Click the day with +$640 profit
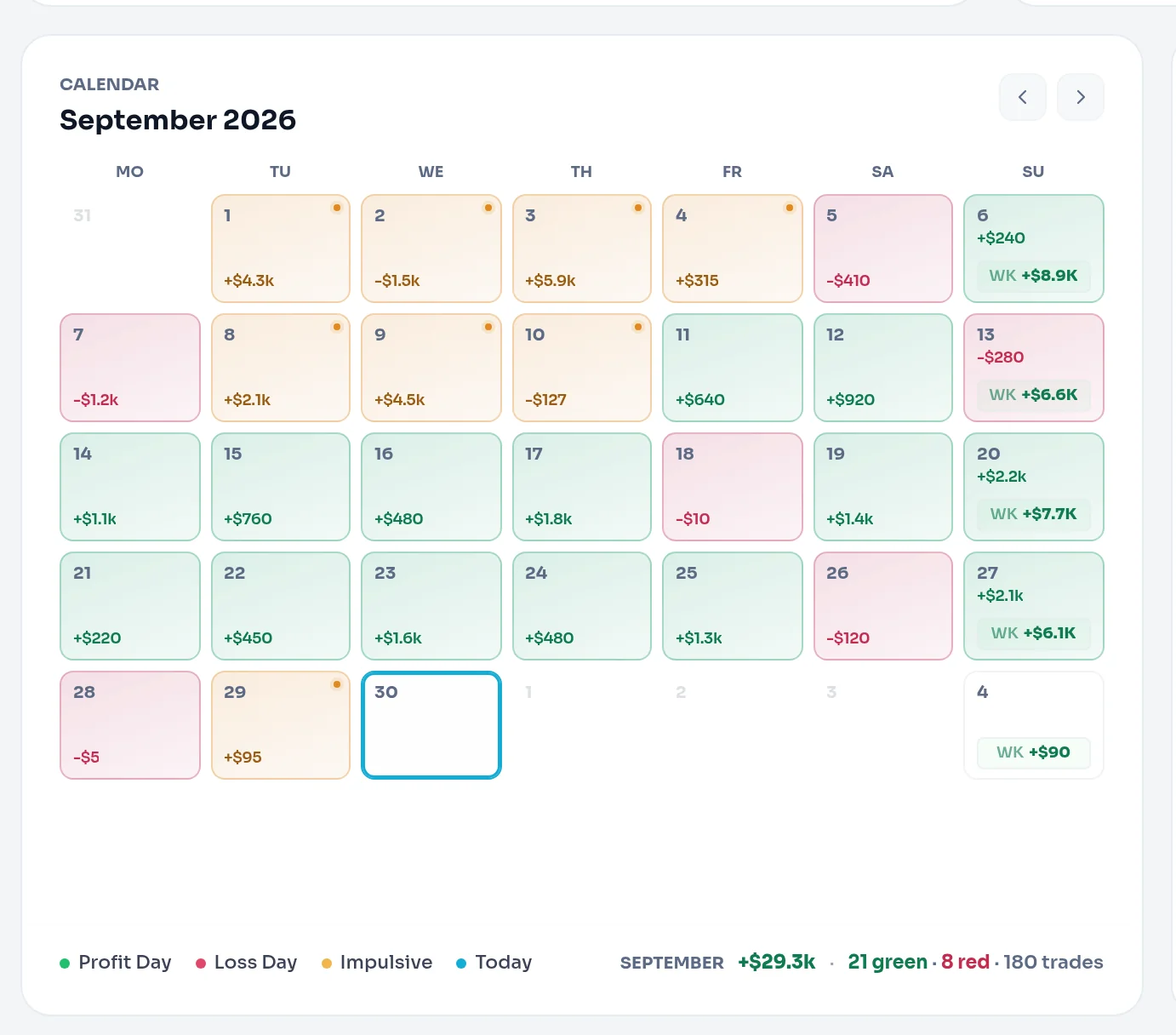1176x1035 pixels. click(733, 368)
